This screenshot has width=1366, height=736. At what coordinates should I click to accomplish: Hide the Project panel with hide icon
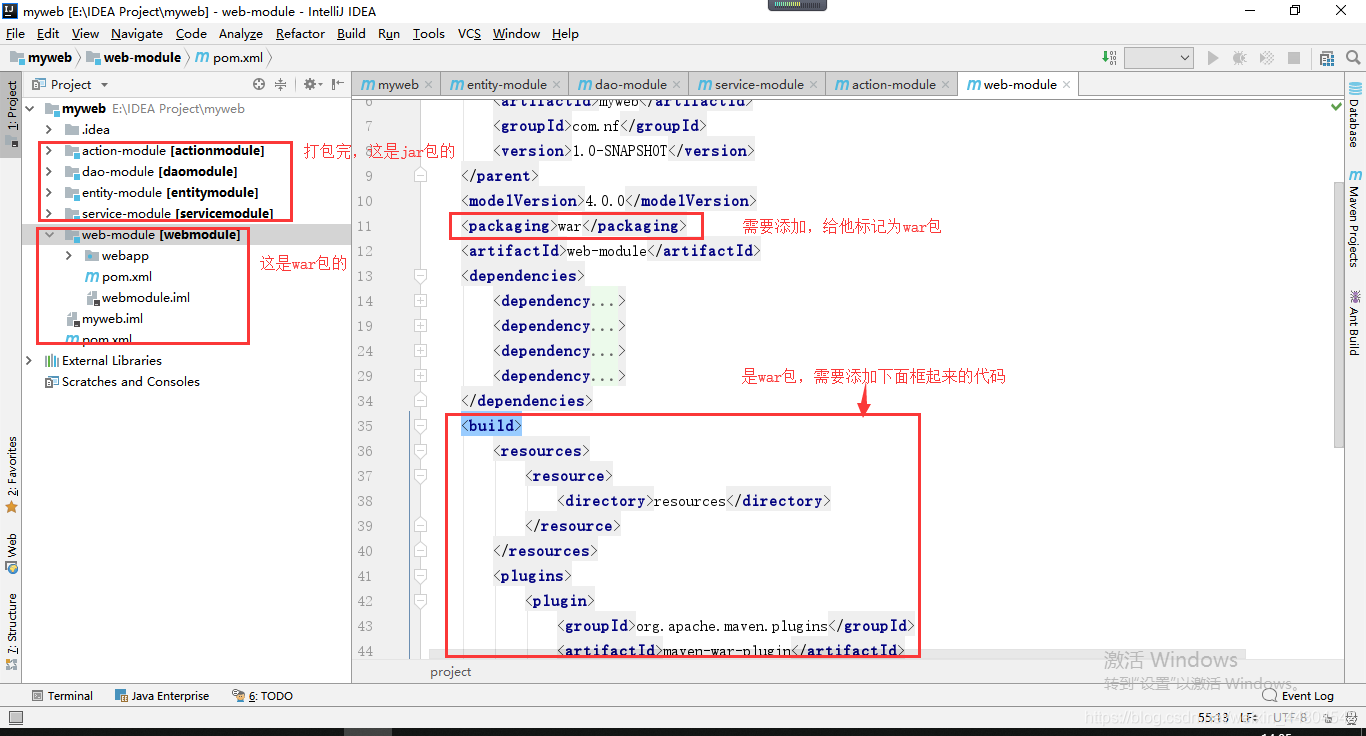[x=338, y=85]
